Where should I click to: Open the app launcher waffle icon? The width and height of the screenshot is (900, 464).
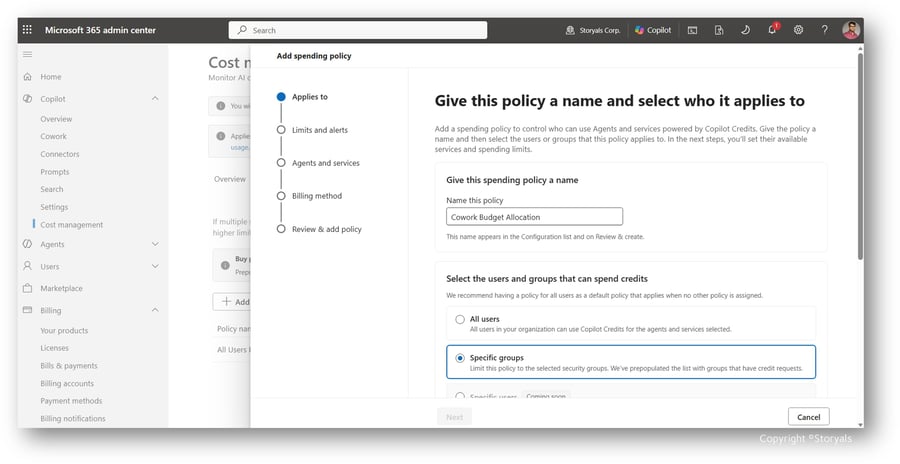pyautogui.click(x=27, y=30)
